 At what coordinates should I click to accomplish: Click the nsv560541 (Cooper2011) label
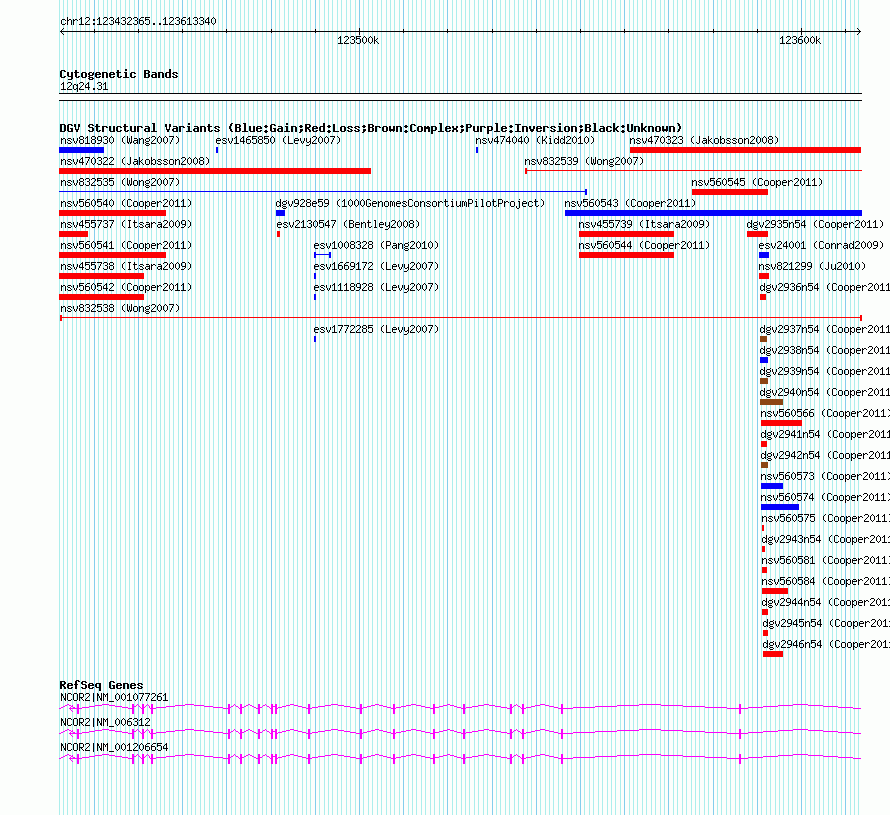tap(126, 245)
